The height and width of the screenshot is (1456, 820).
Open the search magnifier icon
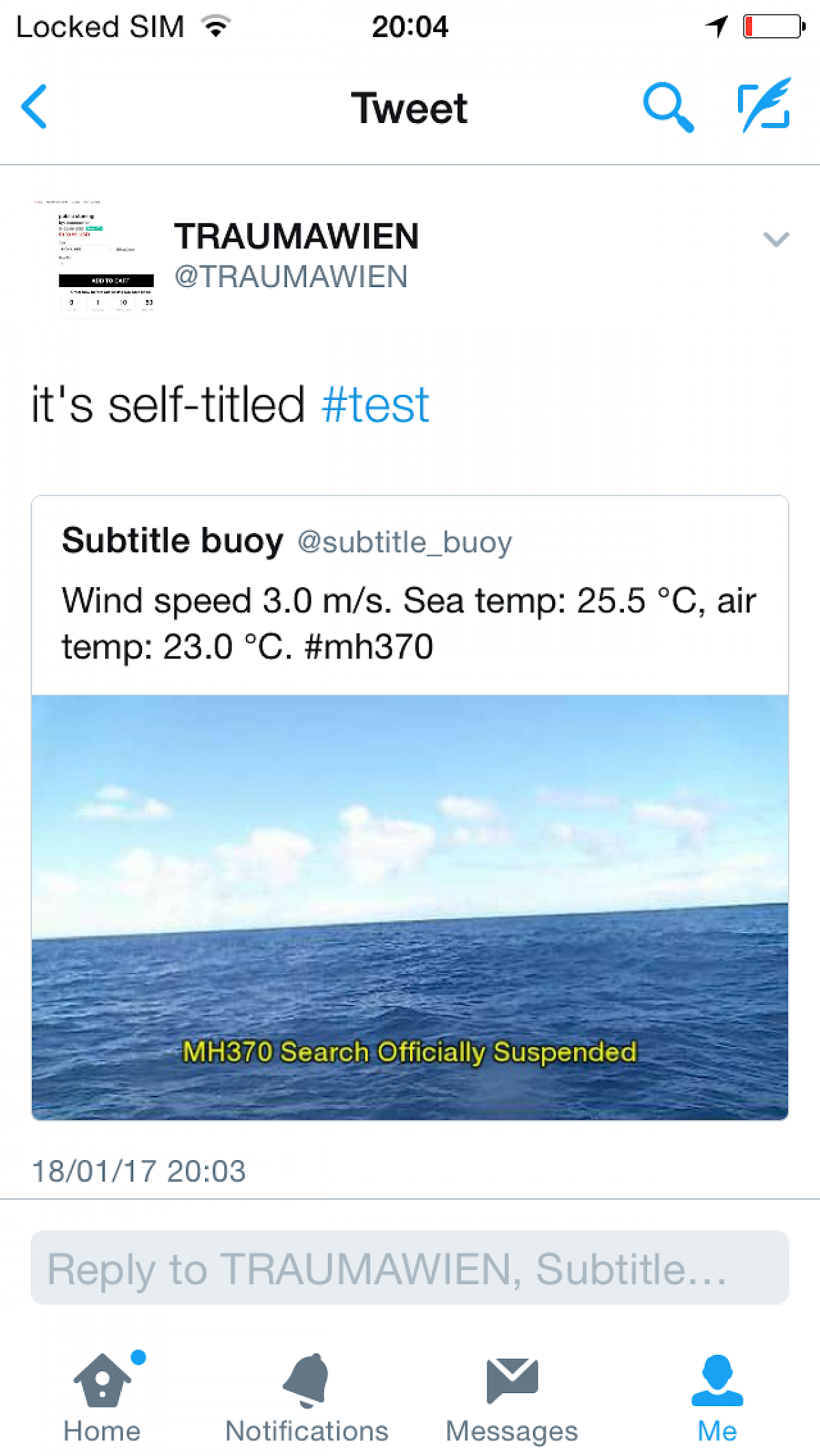coord(668,107)
